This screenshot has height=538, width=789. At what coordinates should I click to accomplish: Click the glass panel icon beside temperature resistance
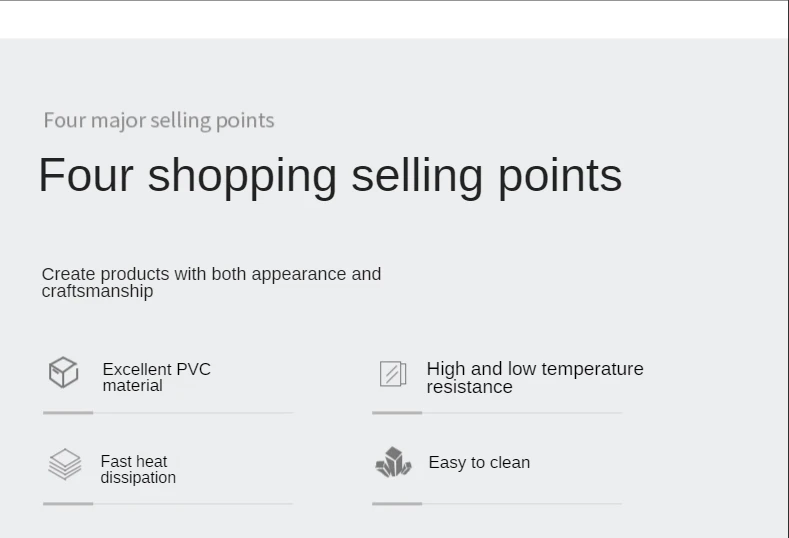pos(393,374)
